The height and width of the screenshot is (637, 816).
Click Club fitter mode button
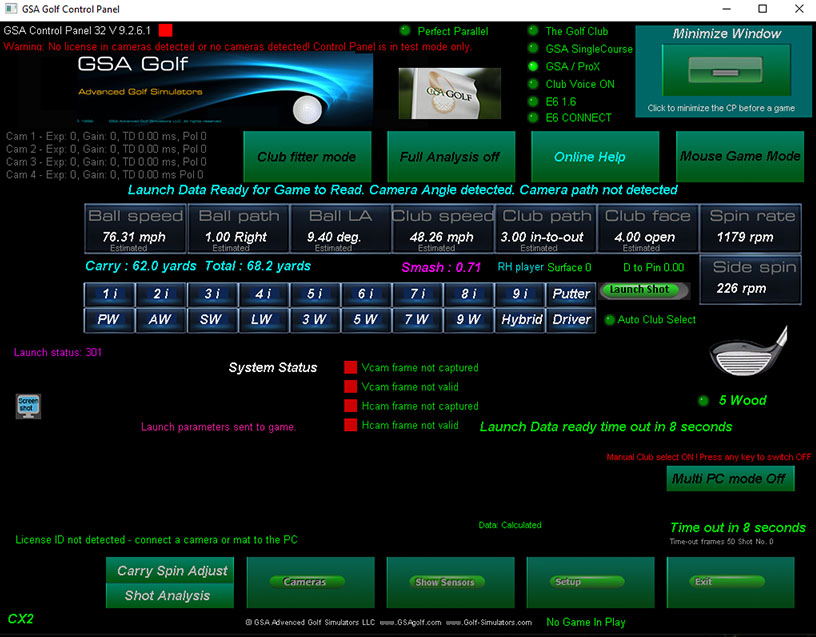(308, 157)
